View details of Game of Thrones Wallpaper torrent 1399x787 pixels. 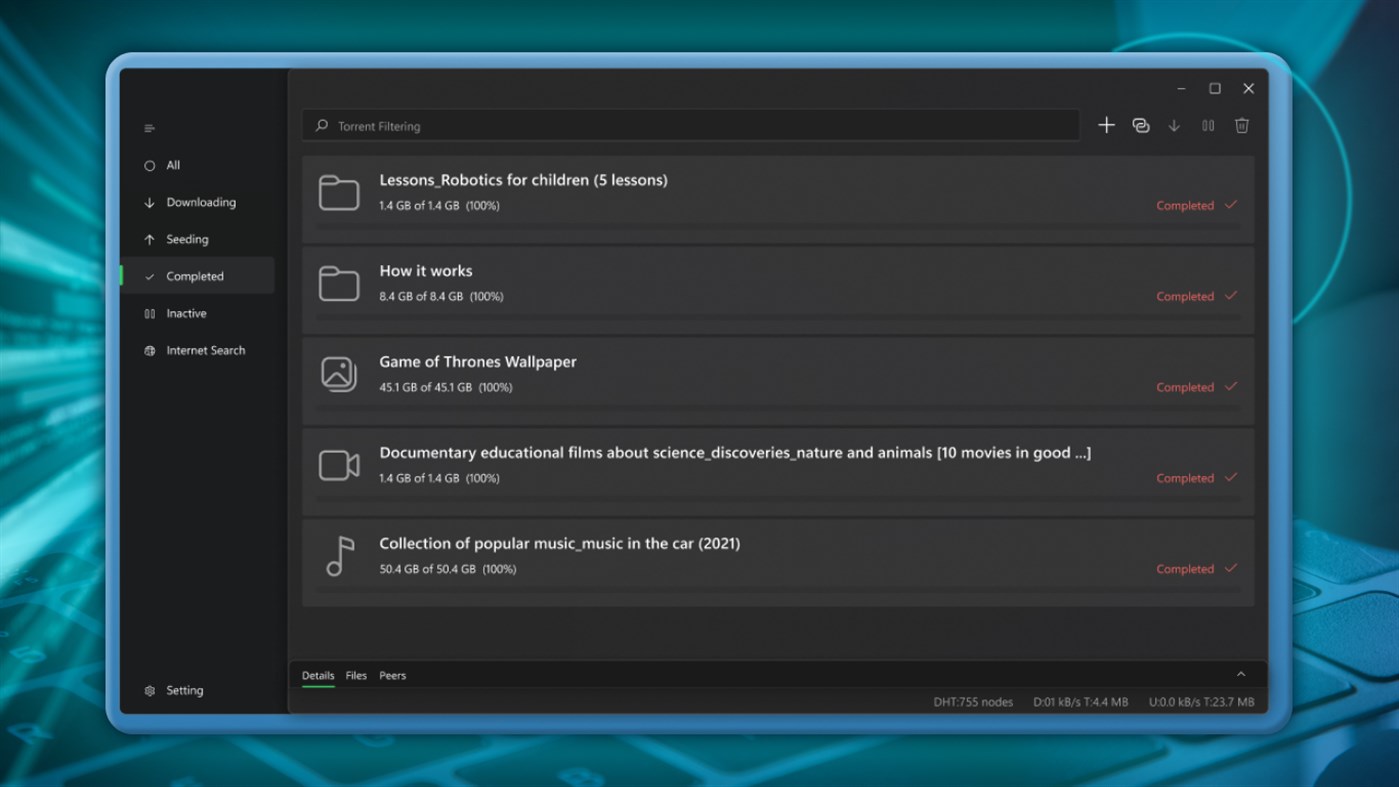click(477, 362)
